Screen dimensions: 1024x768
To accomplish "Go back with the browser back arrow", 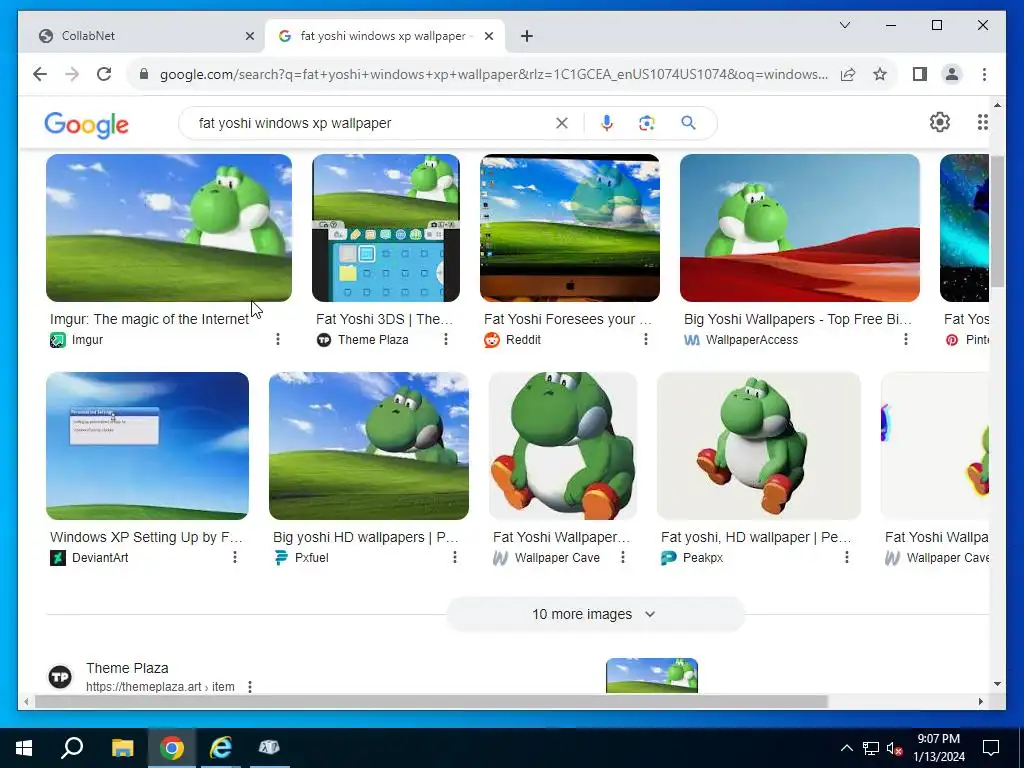I will click(x=40, y=74).
